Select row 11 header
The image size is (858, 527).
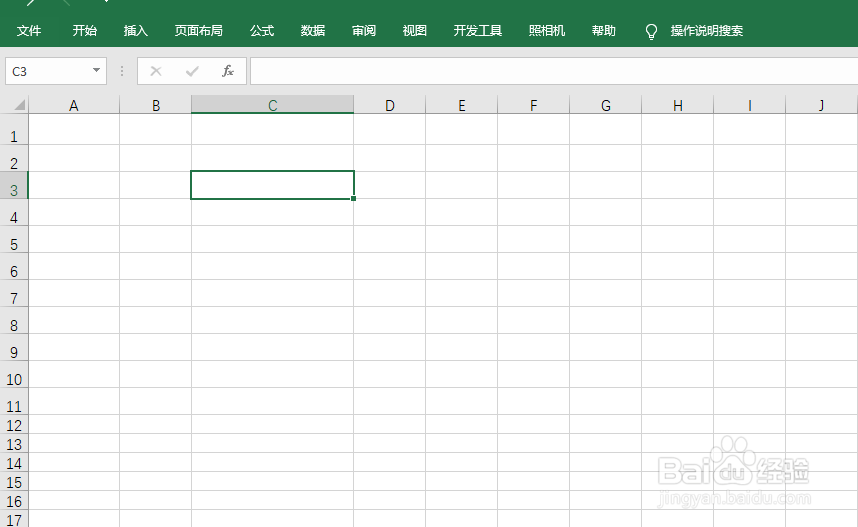[x=14, y=402]
